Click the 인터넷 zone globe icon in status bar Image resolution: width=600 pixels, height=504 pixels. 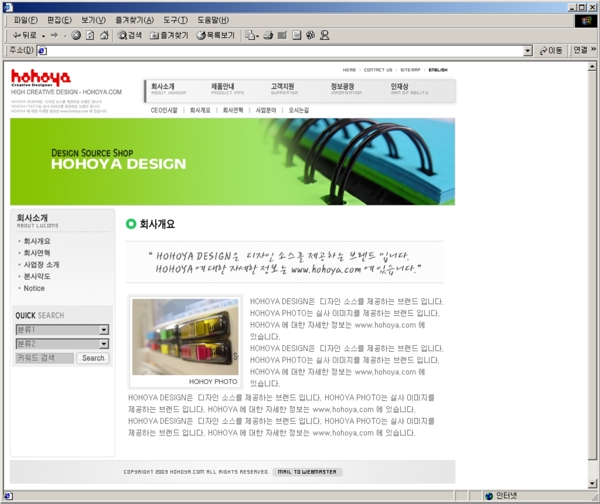(x=489, y=496)
